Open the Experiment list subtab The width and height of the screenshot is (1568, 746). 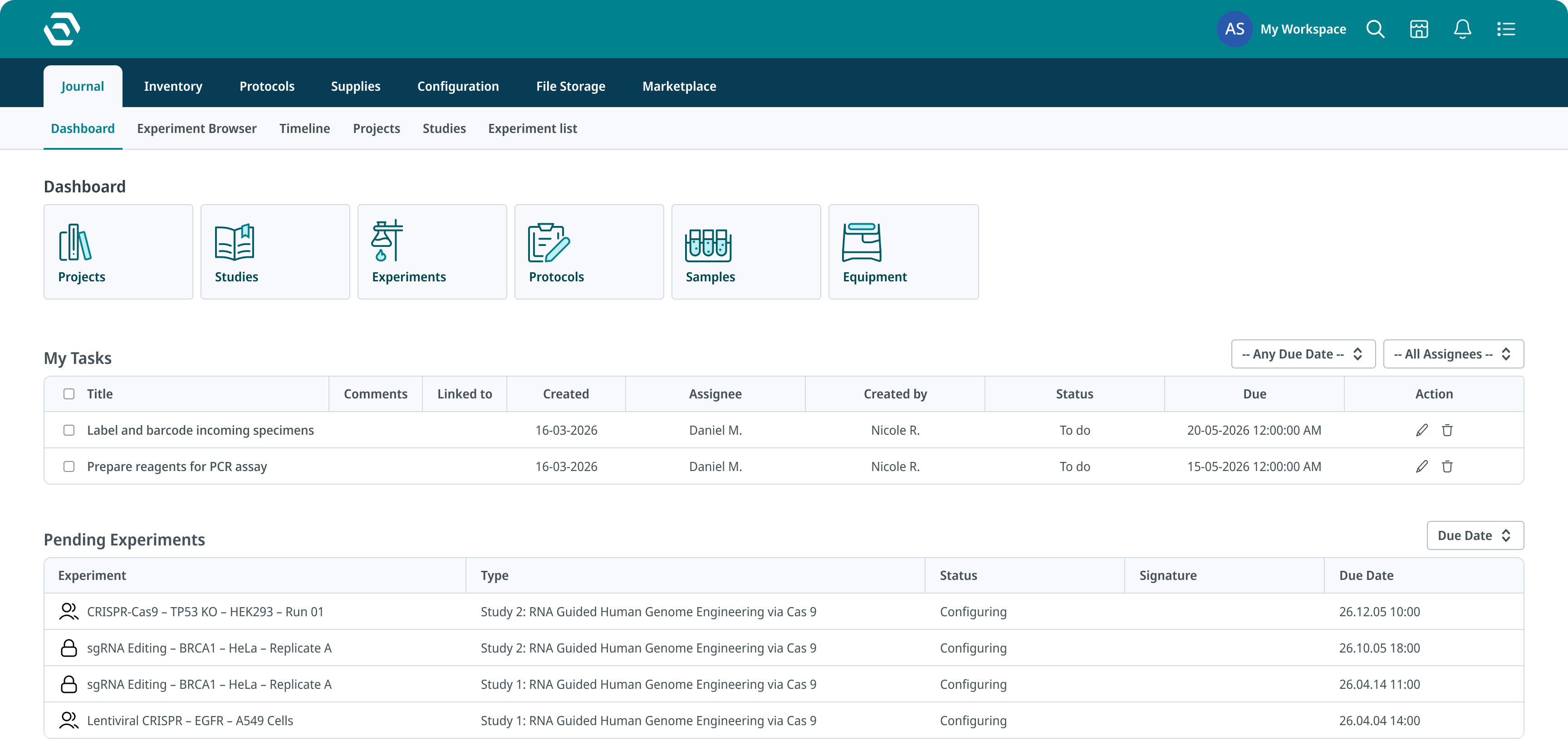pos(533,128)
